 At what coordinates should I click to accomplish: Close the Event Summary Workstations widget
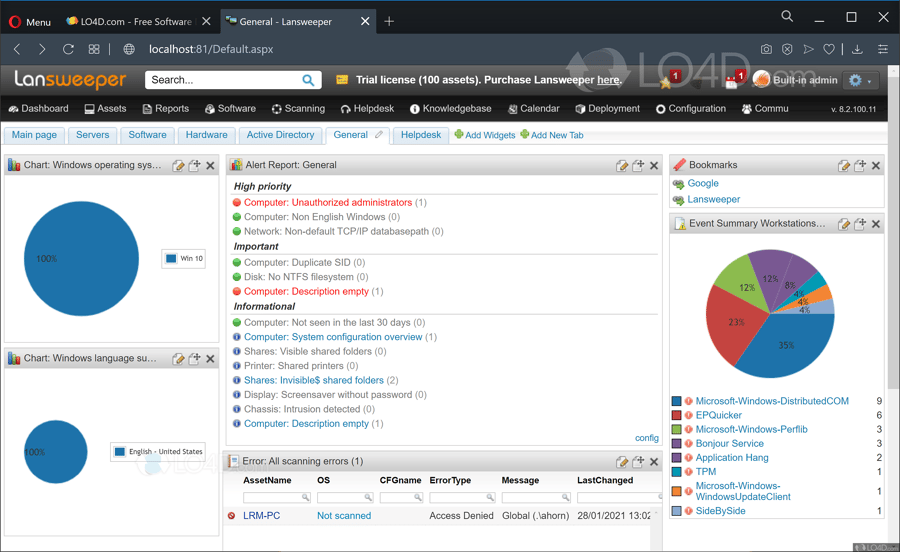[876, 224]
